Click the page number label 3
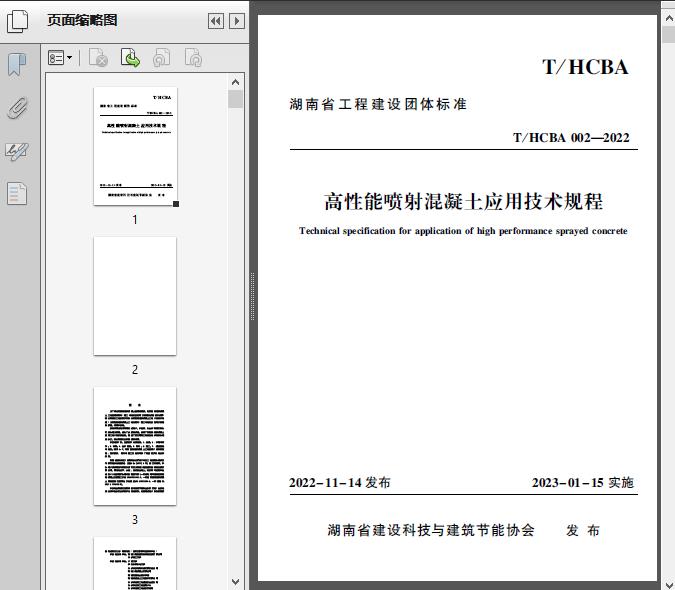The width and height of the screenshot is (675, 590). 135,520
